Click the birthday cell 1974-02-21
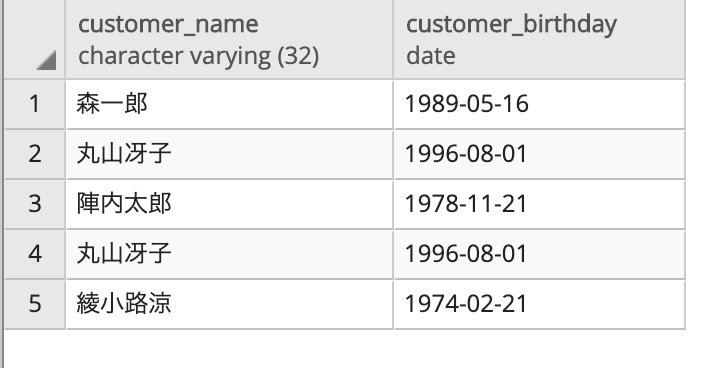The image size is (728, 368). 540,304
